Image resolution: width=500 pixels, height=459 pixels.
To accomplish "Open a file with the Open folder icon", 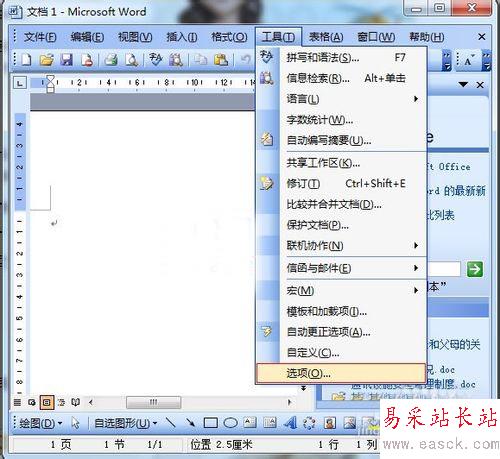I will [x=47, y=60].
